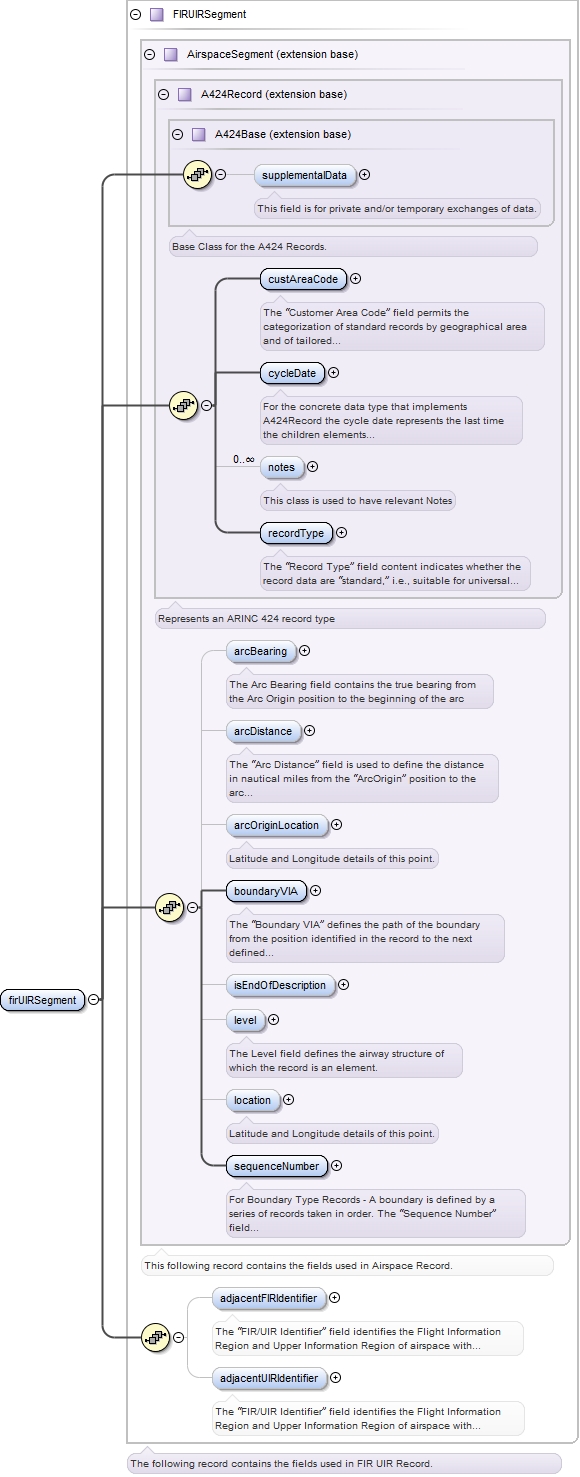Select the sequence compositor icon for custAreaCode group
Image resolution: width=580 pixels, height=1477 pixels.
click(x=183, y=406)
